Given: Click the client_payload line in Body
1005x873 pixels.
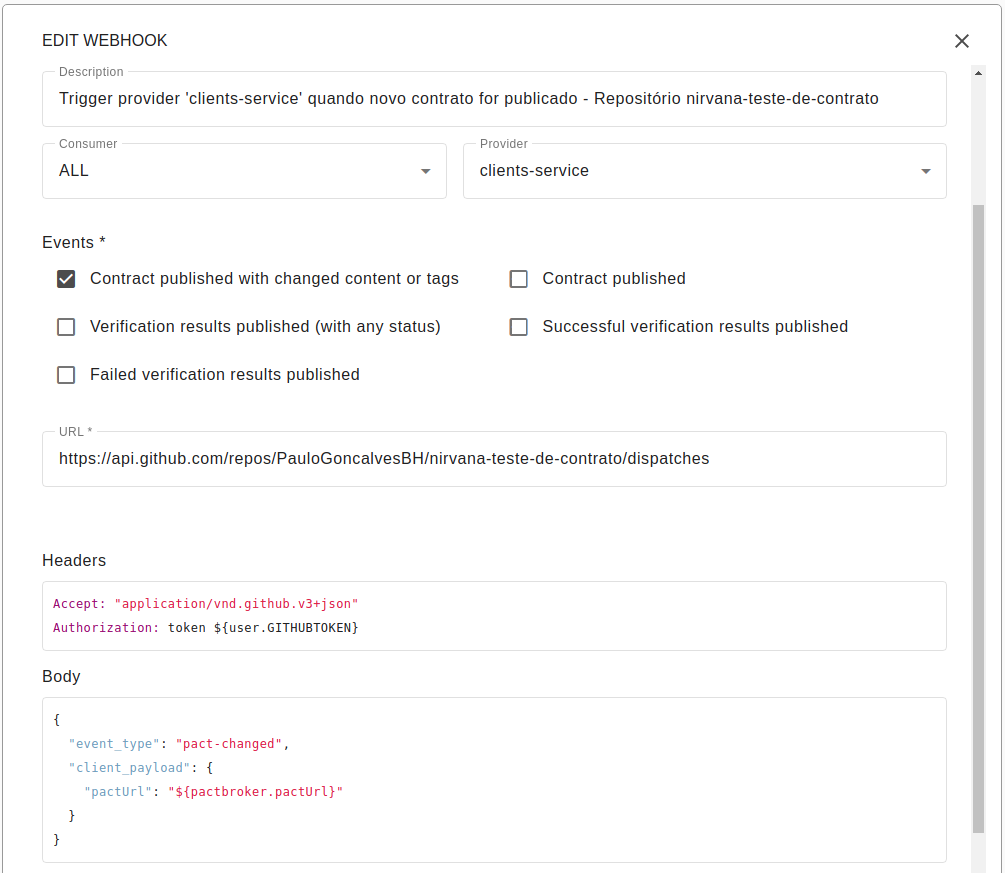Looking at the screenshot, I should [x=140, y=768].
